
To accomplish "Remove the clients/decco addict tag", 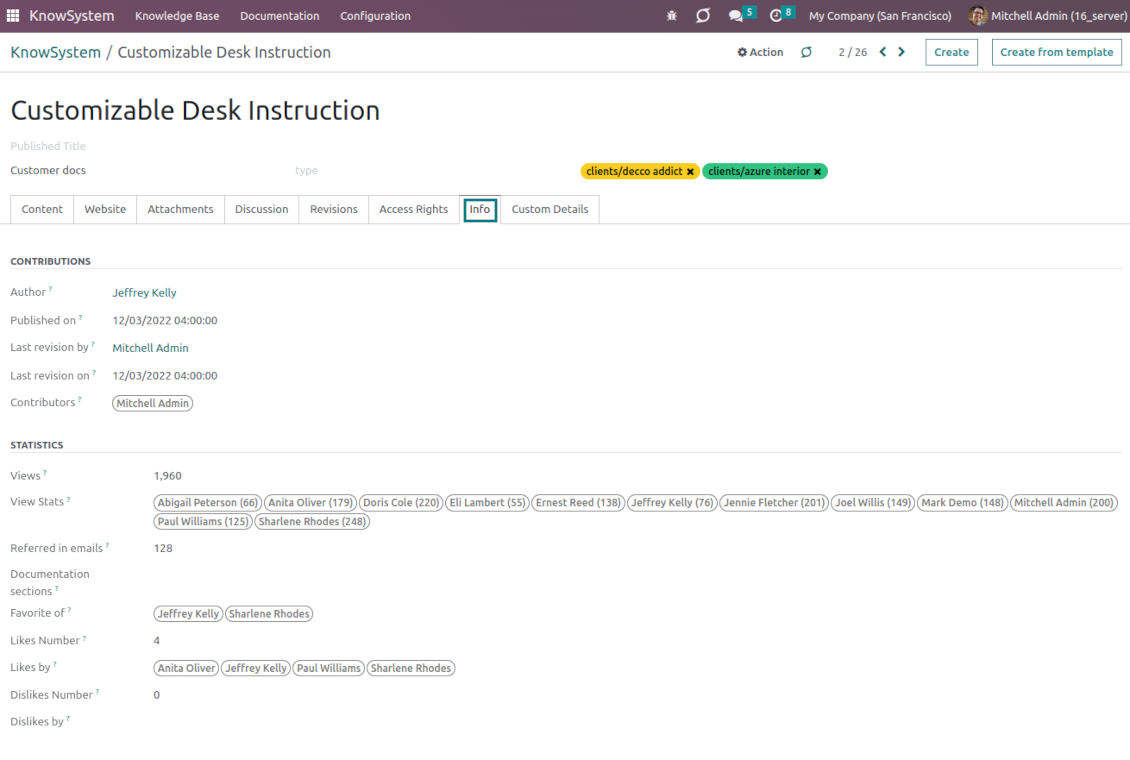I will pos(690,171).
